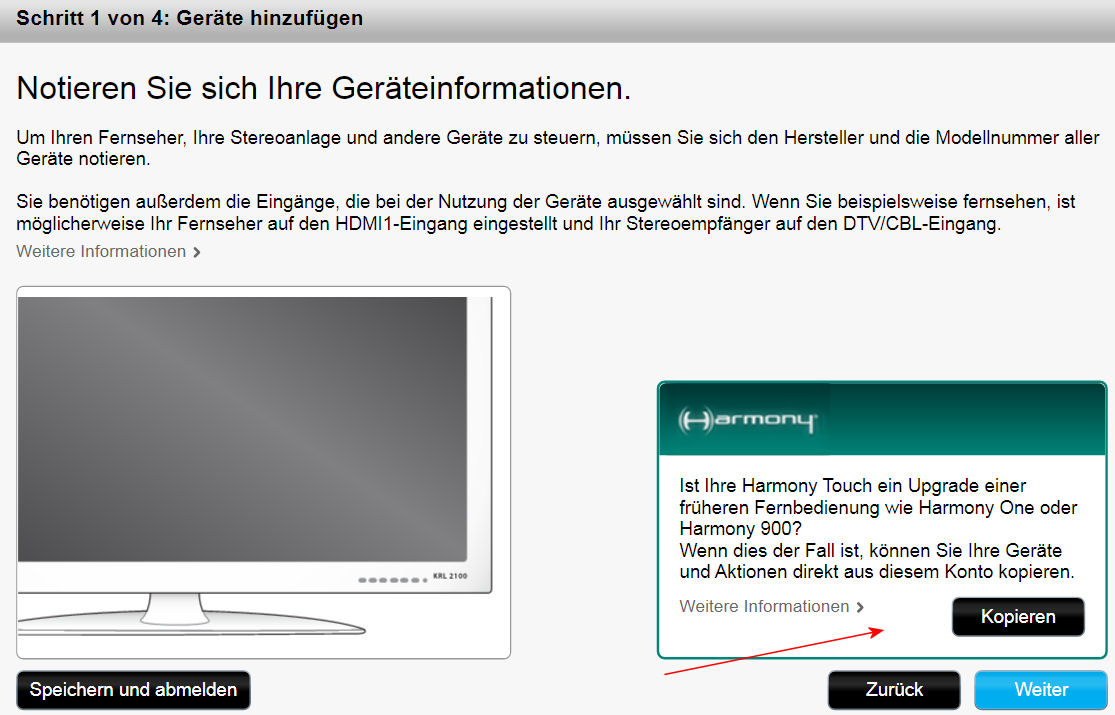Click the paragraph about Hersteller und Modellnummer
The width and height of the screenshot is (1115, 715).
point(557,148)
